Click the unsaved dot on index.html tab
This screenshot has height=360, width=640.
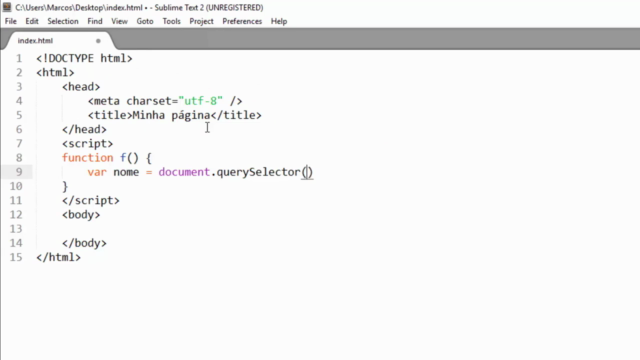pos(98,41)
